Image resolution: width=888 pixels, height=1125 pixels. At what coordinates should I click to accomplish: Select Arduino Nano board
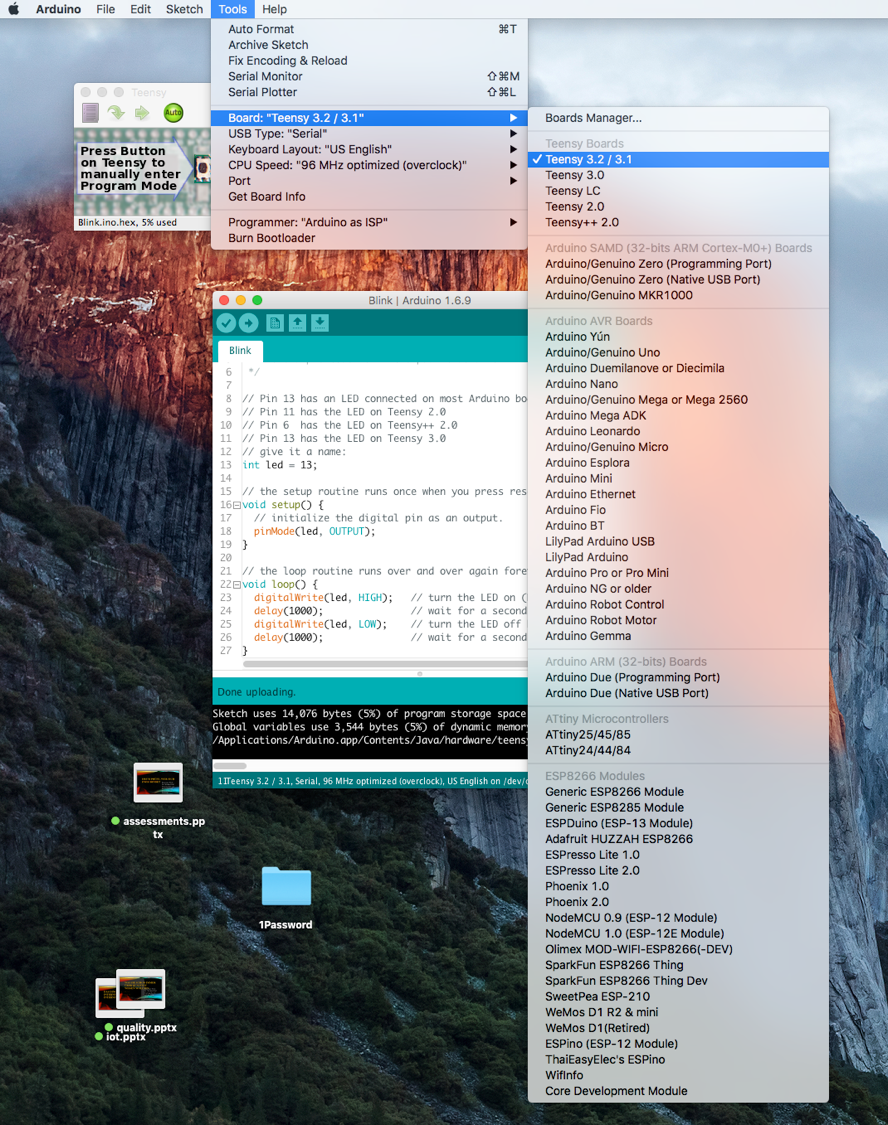click(679, 384)
